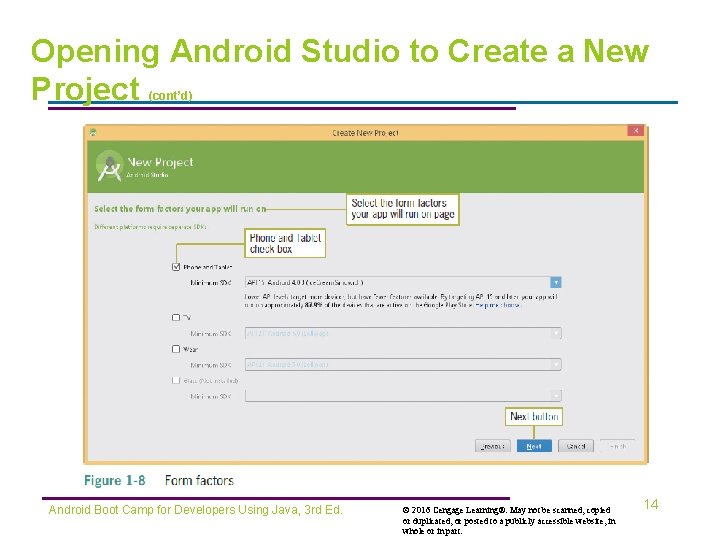Click the 'Create New Project' window title

(x=366, y=133)
